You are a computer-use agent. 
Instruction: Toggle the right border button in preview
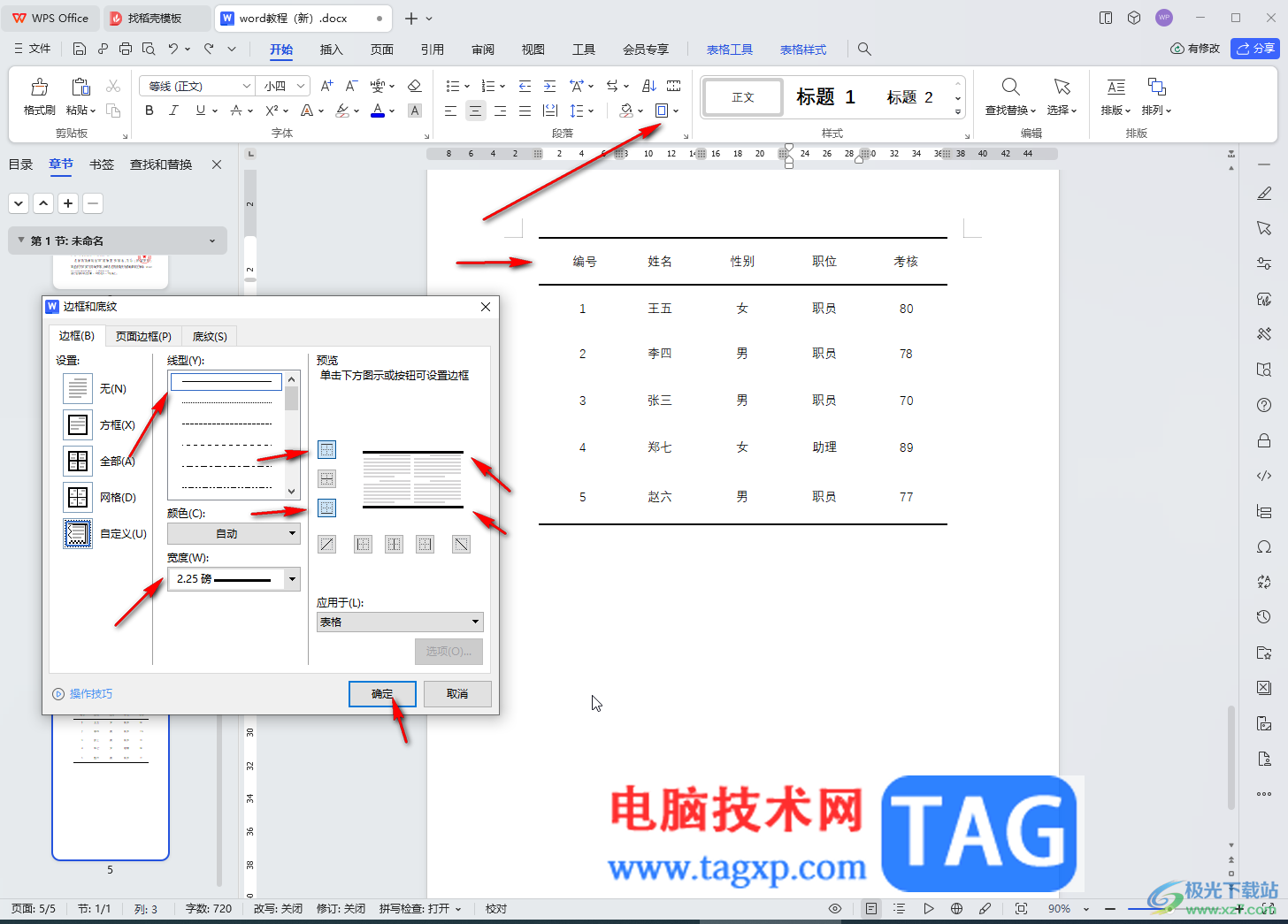425,545
